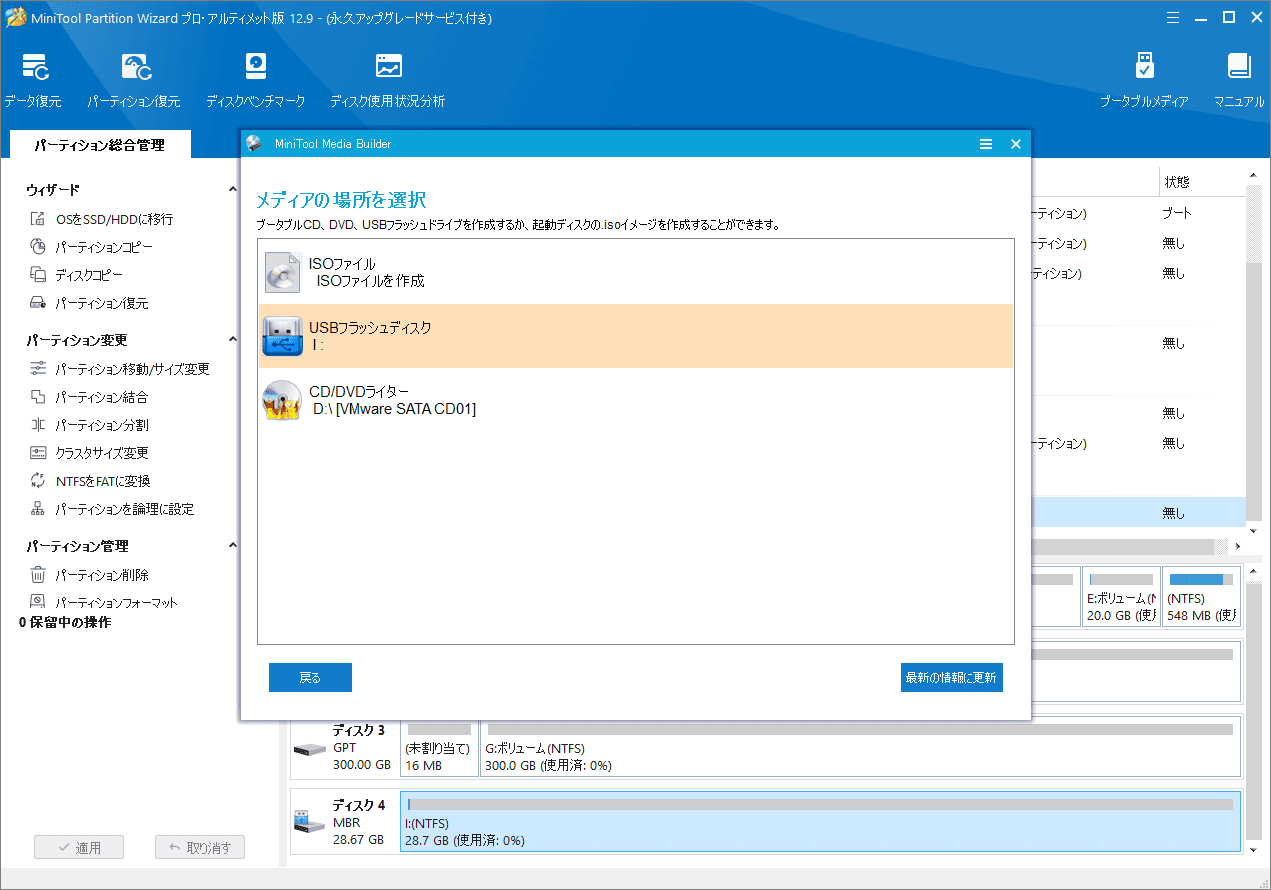
Task: Collapse the パーティション管理 section
Action: coord(233,546)
